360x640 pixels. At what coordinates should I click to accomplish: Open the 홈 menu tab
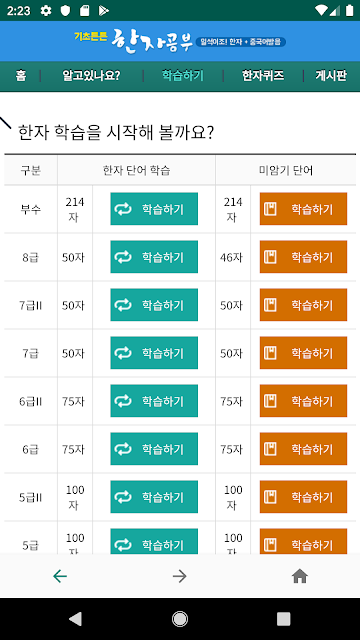21,76
